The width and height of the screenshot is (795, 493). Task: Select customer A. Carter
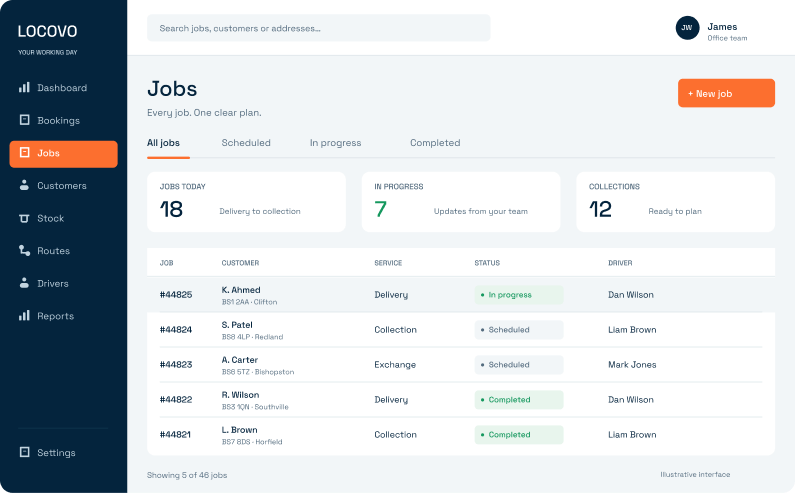click(240, 360)
